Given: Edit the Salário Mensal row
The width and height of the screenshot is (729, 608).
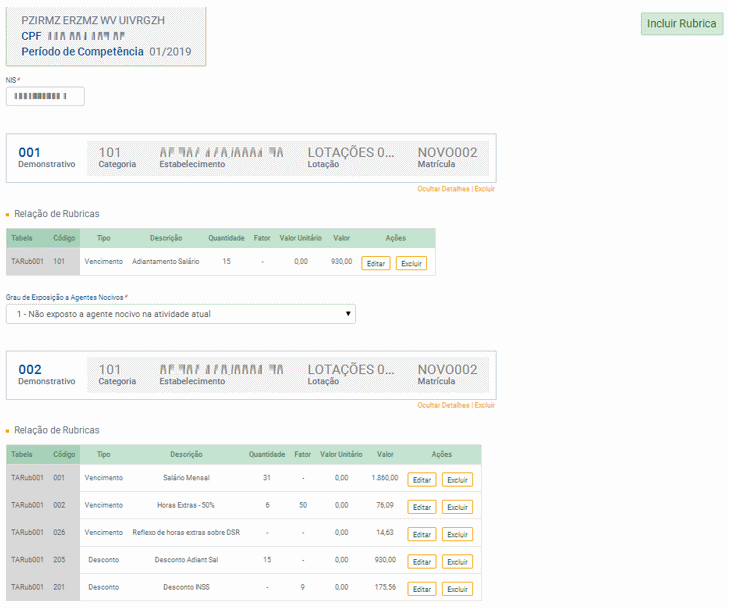Looking at the screenshot, I should pos(422,480).
